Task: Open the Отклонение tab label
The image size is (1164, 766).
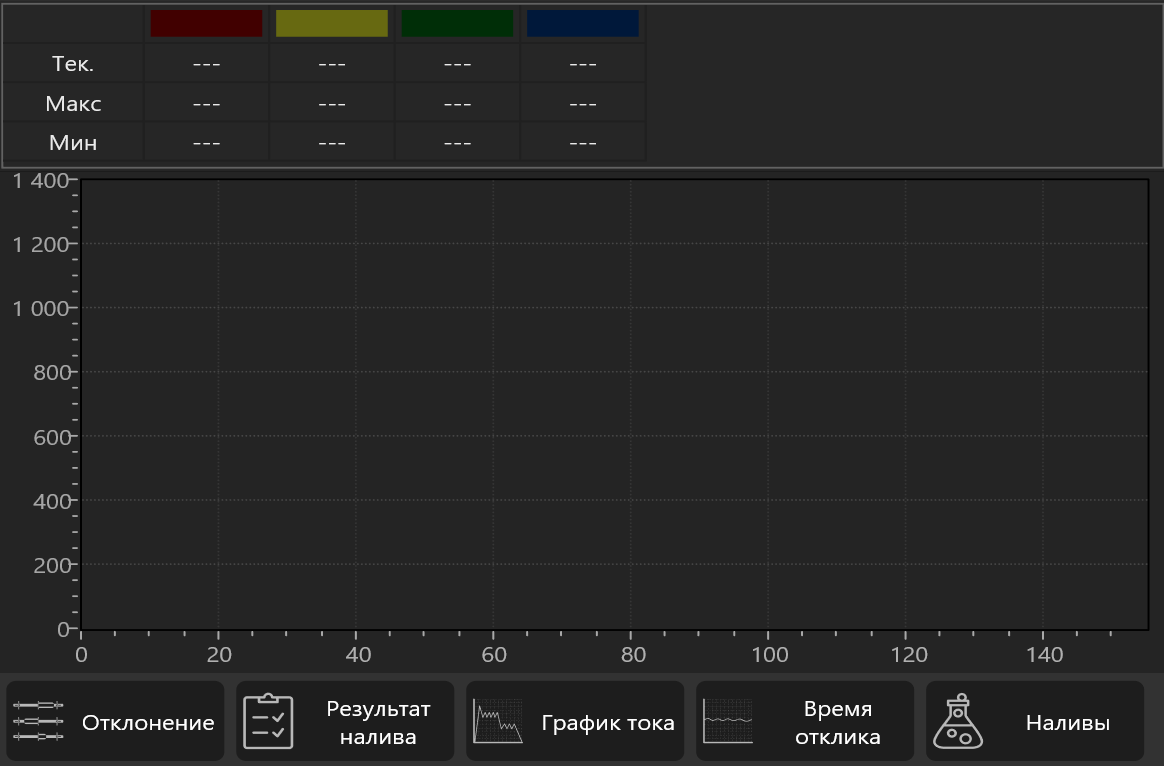Action: coord(148,722)
